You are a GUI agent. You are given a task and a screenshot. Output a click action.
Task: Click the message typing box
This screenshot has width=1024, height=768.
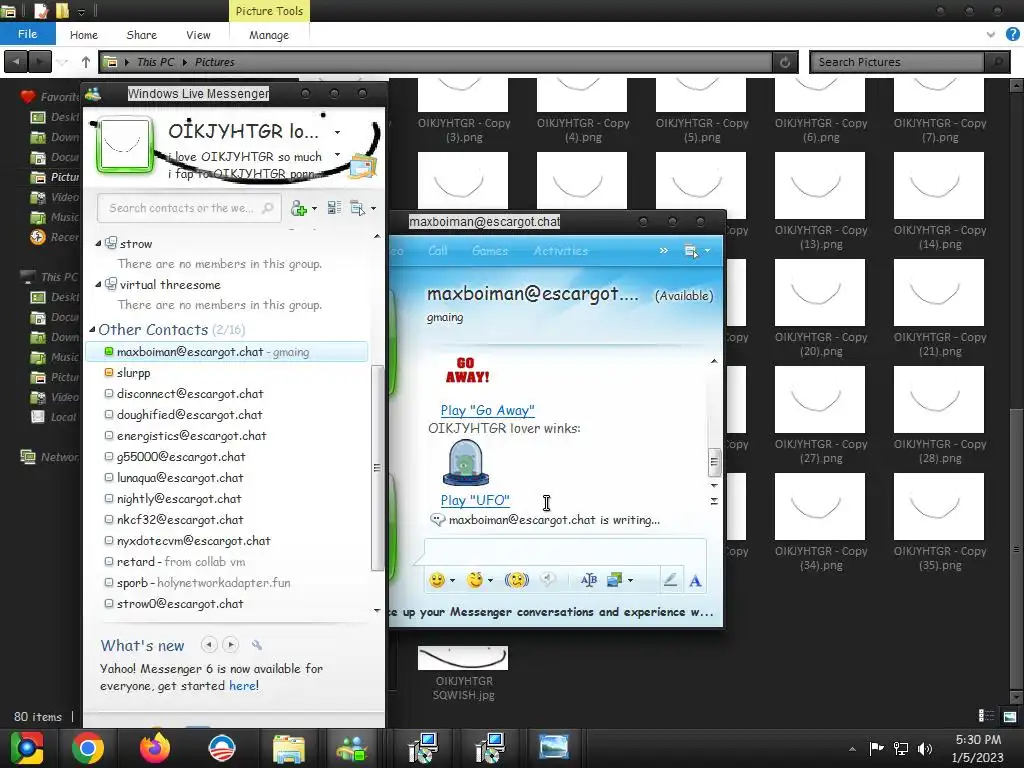click(565, 551)
